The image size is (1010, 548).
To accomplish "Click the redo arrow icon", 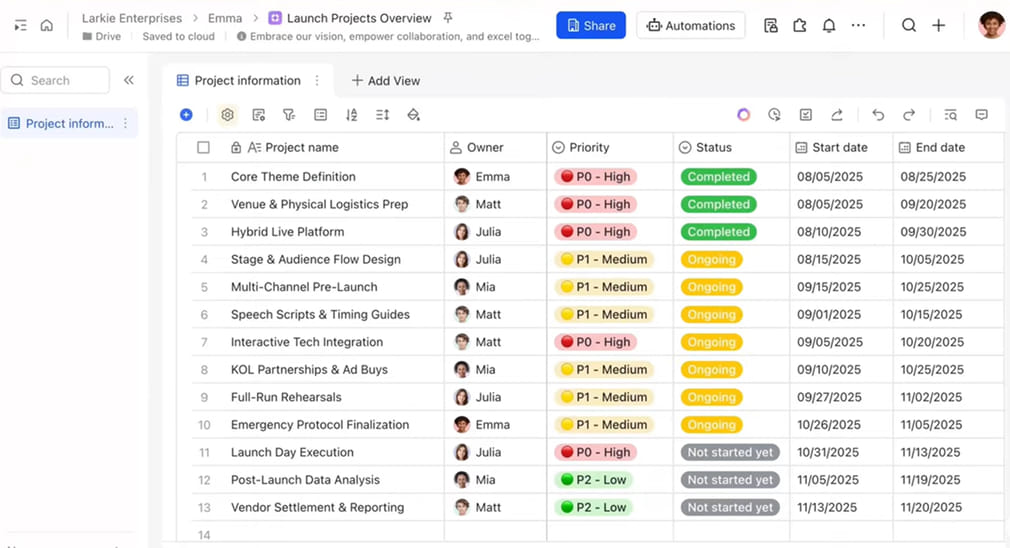I will tap(909, 115).
